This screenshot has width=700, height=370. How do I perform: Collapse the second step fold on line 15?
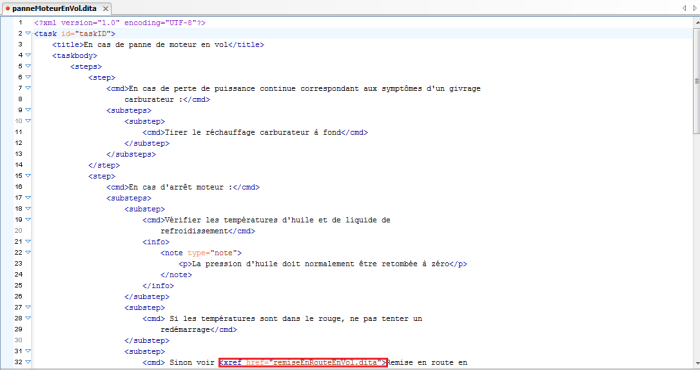(x=28, y=175)
